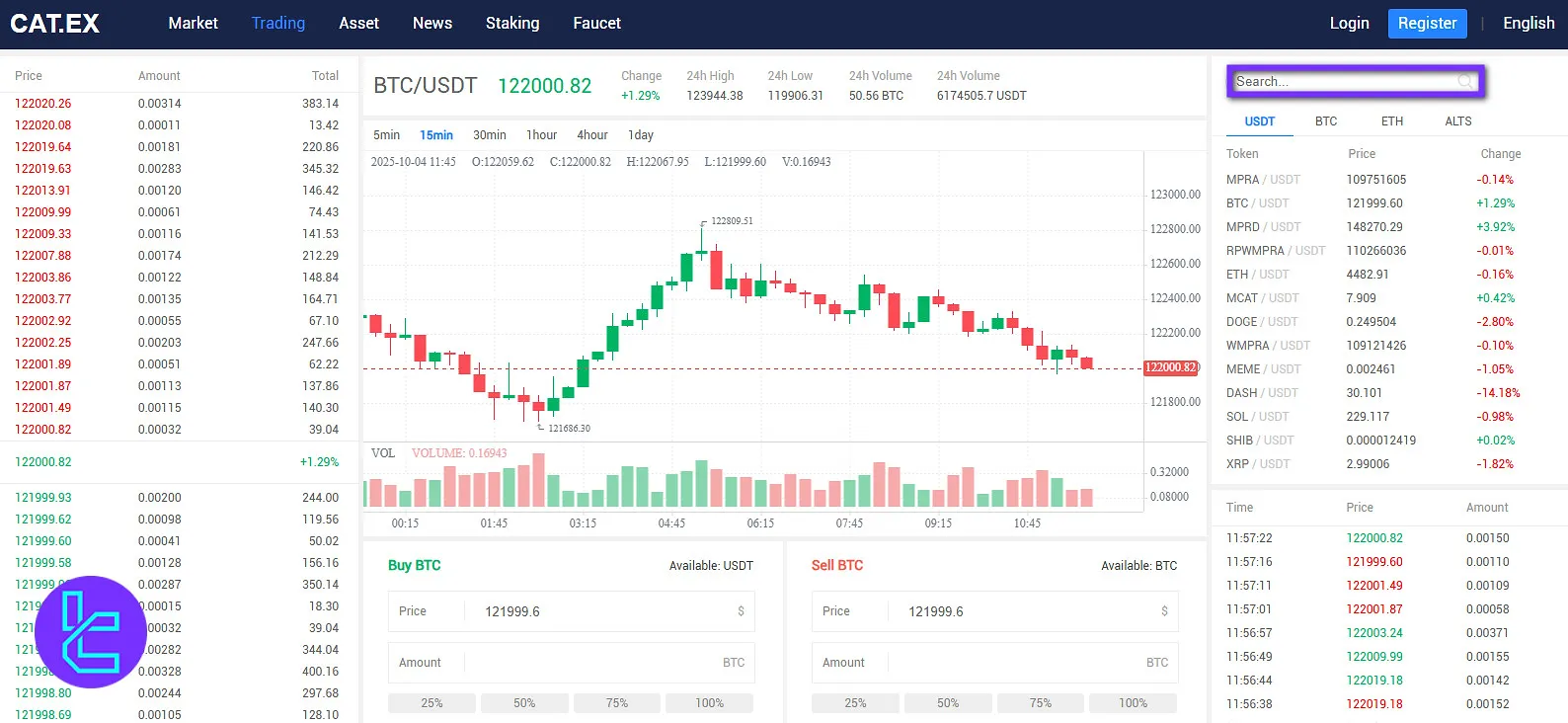Select the 1hour chart interval
Screen dimensions: 1568x723
[x=541, y=135]
